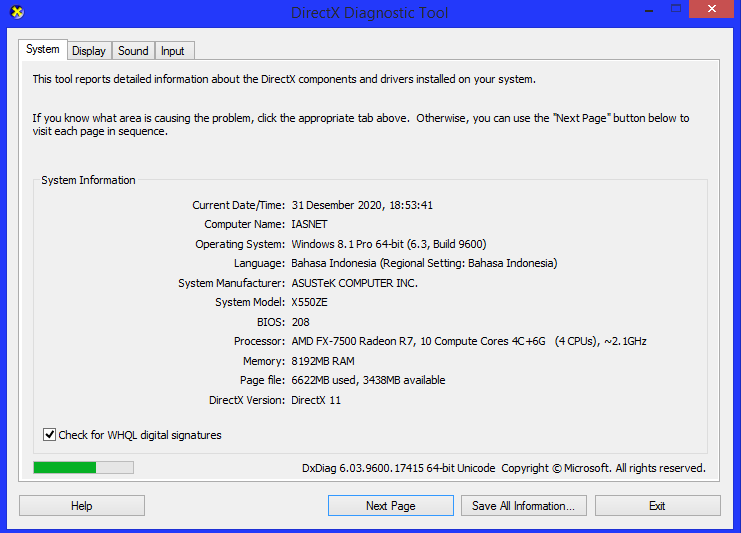Click the Processor label
Screen dimensions: 741x533
pos(259,341)
